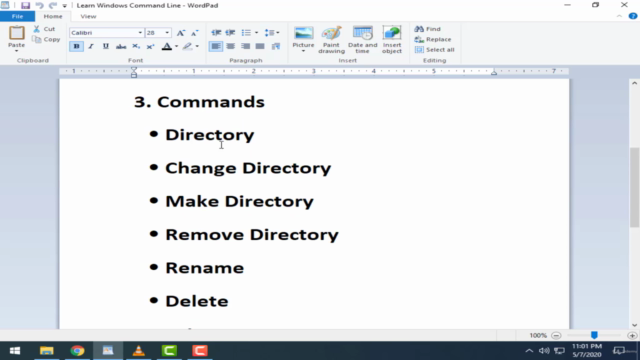Click the Find button
640x360 pixels.
tap(427, 29)
